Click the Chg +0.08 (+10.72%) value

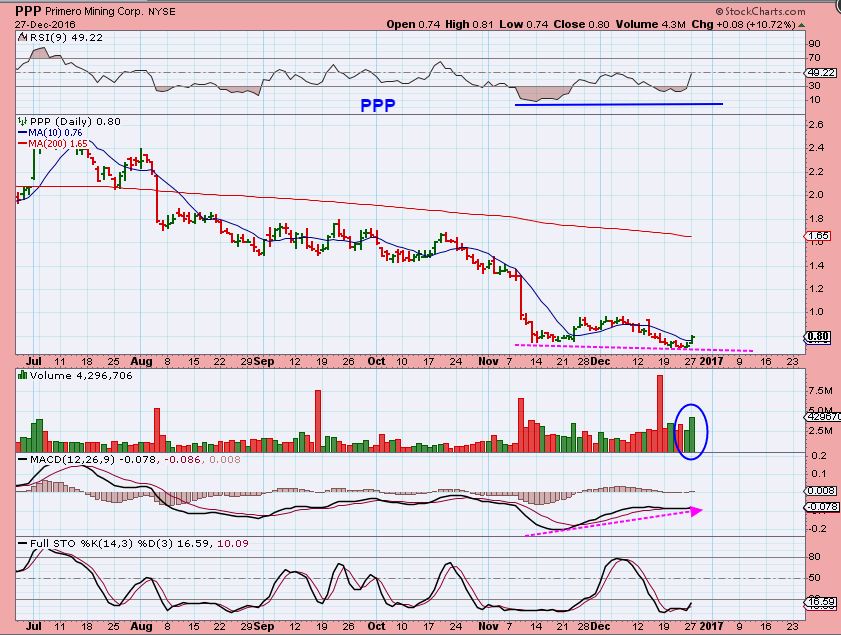(743, 25)
